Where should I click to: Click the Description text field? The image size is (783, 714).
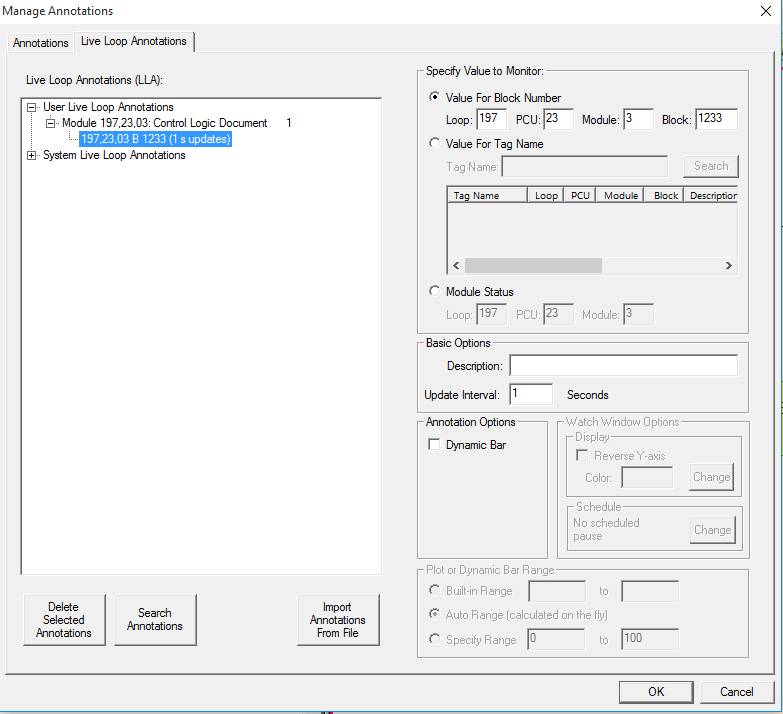[x=622, y=366]
